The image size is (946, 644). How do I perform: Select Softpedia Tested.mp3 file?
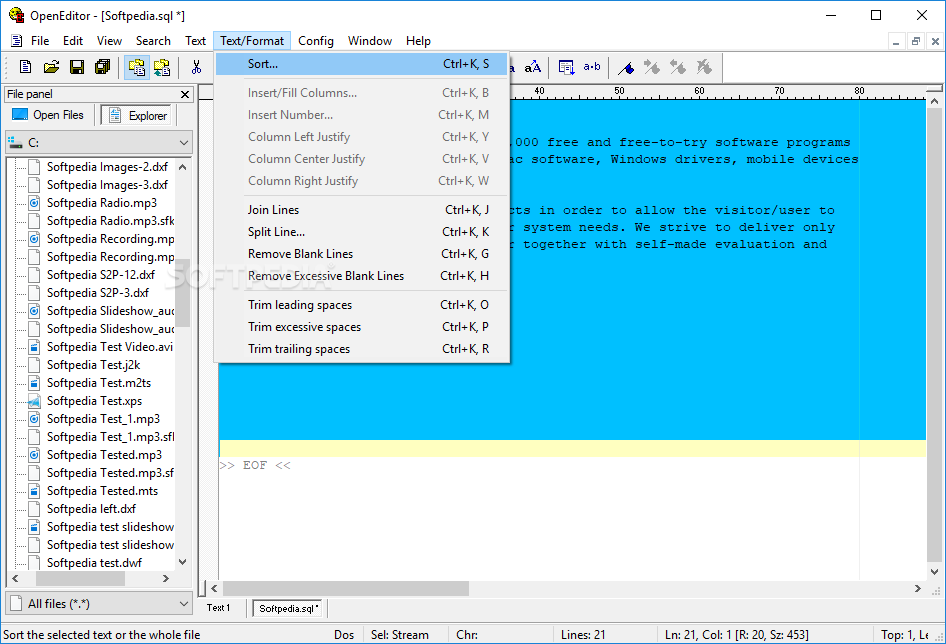point(104,455)
